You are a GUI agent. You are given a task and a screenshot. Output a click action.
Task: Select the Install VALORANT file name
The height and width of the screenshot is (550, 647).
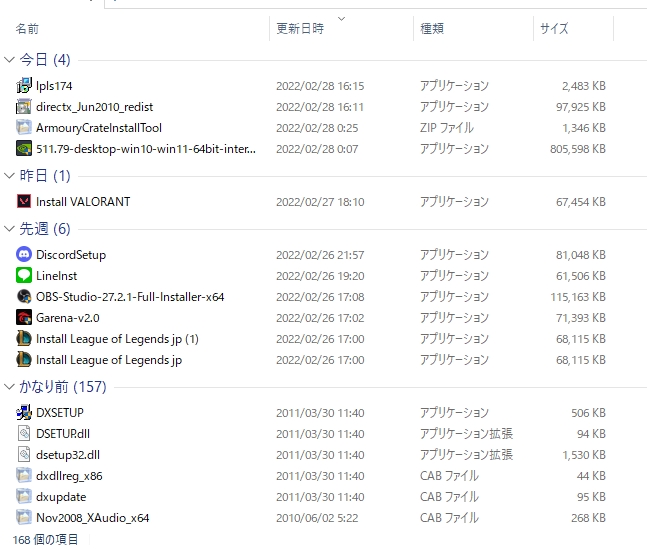click(83, 202)
